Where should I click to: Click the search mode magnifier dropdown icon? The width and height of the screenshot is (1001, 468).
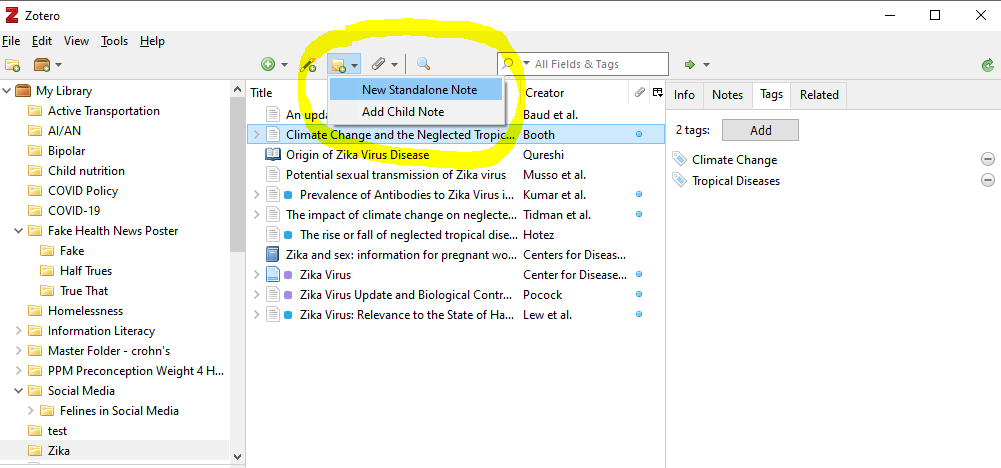[x=513, y=64]
